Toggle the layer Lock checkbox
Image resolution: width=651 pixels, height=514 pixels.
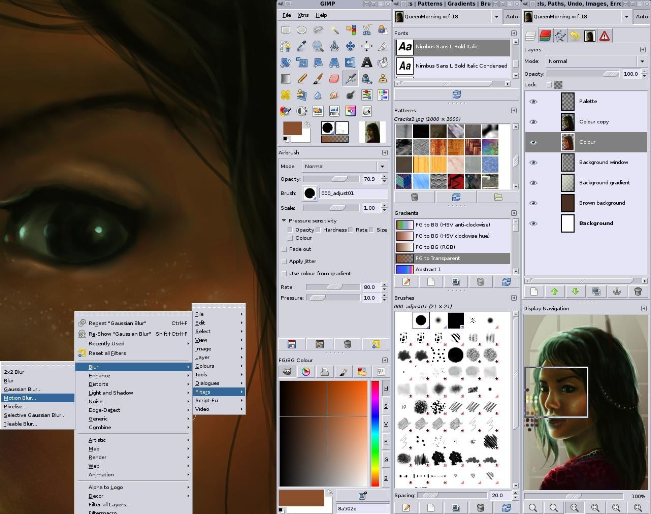(549, 85)
